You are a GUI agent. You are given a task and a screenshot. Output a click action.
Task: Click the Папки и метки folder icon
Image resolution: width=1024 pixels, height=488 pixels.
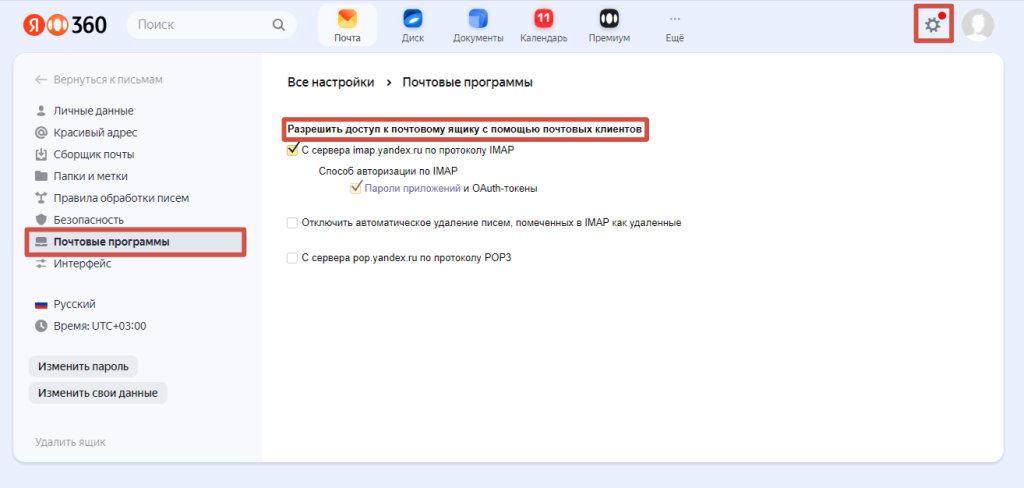[41, 176]
